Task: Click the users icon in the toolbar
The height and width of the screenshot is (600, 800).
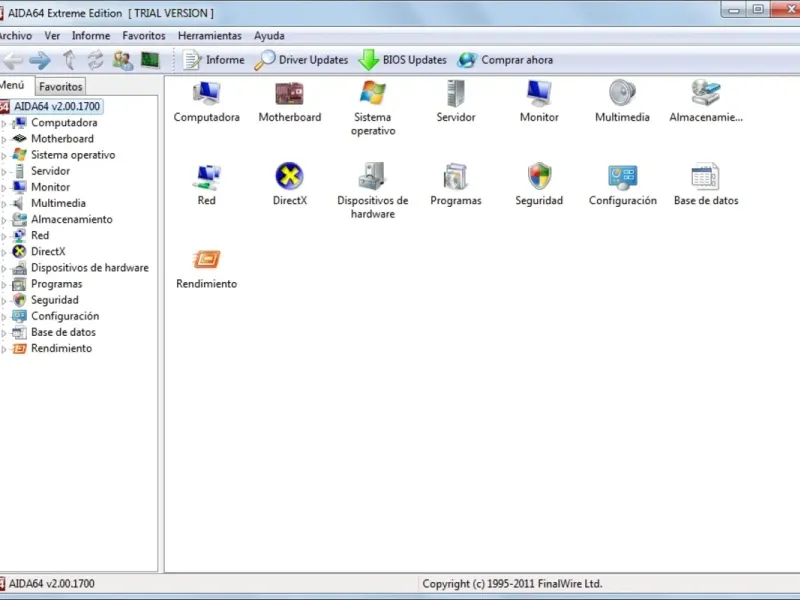Action: coord(122,60)
